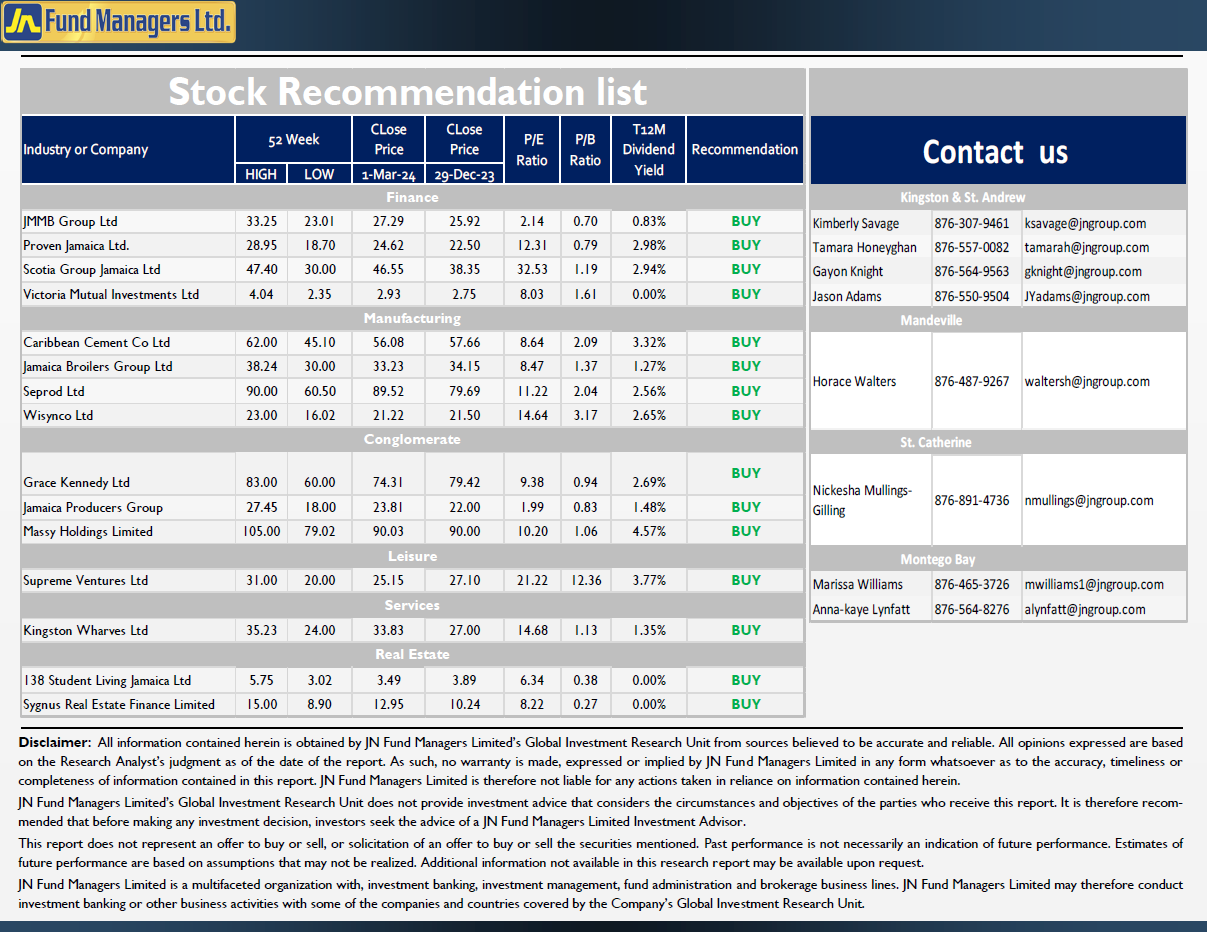Click Caribbean Cement close price 56.08

point(389,342)
